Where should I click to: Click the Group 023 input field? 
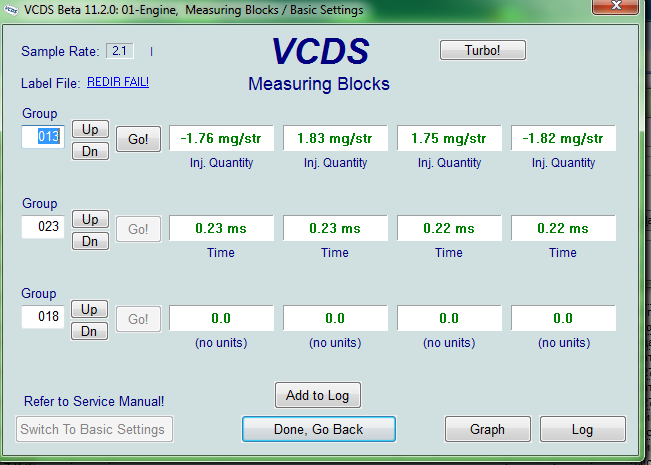tap(43, 227)
